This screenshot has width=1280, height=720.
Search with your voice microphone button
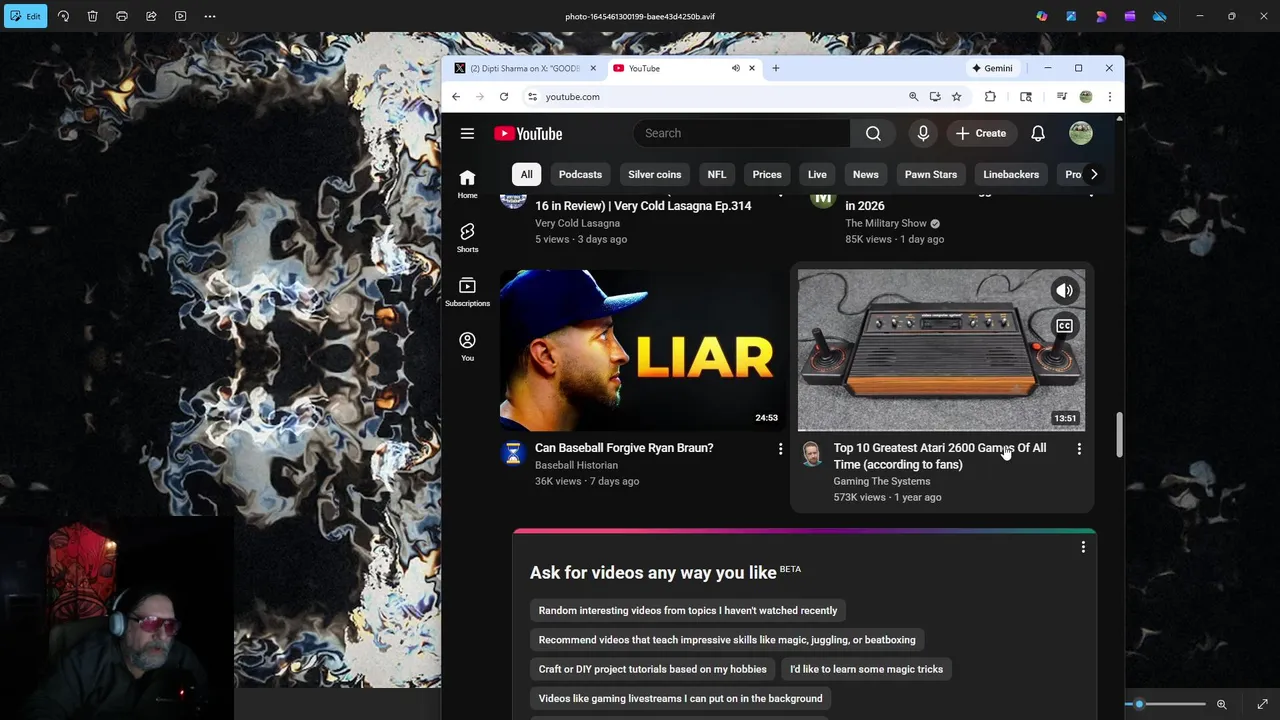click(x=923, y=133)
